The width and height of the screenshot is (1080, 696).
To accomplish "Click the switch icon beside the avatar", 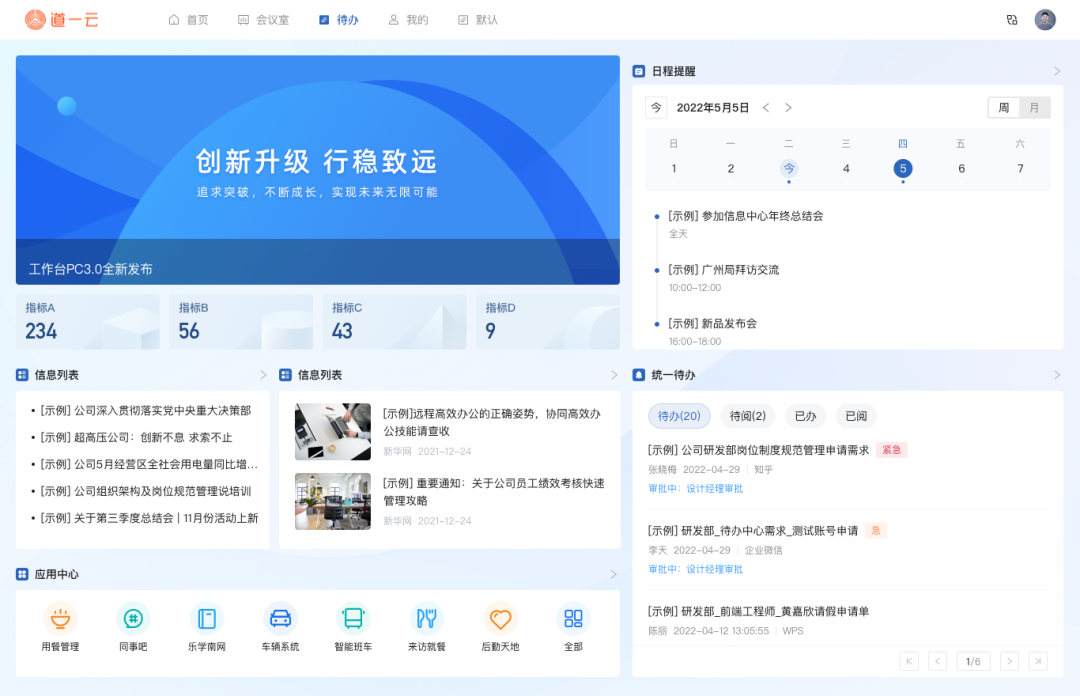I will click(x=1012, y=20).
